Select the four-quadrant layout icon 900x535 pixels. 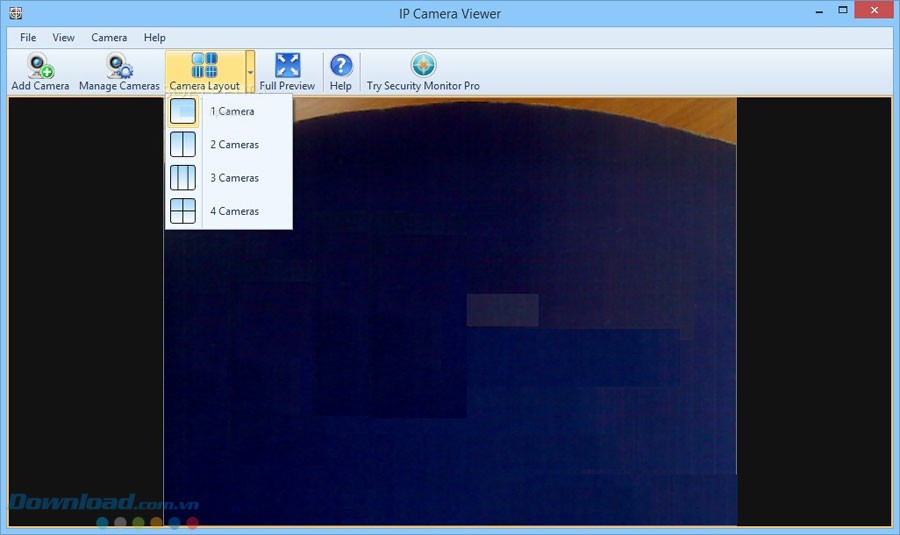[183, 211]
